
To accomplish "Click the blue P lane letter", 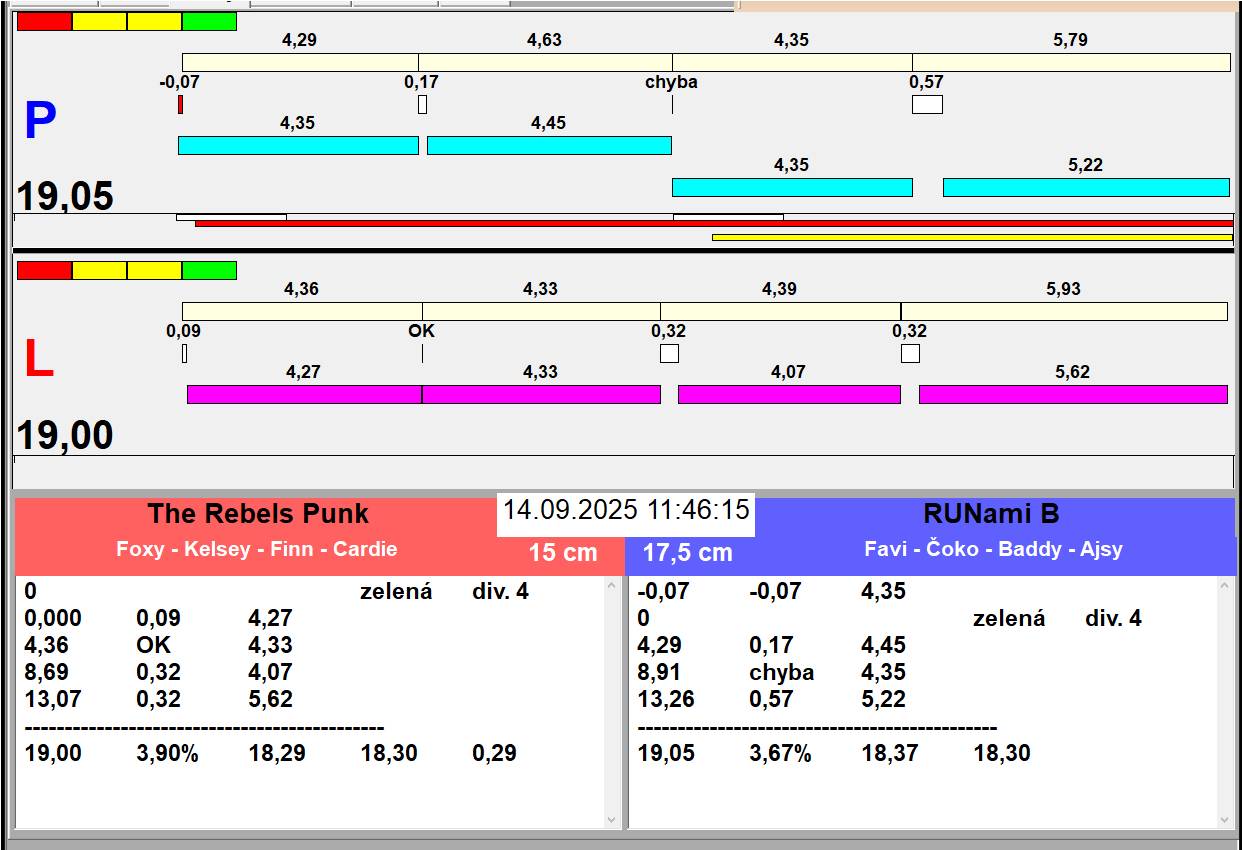I will [x=39, y=122].
